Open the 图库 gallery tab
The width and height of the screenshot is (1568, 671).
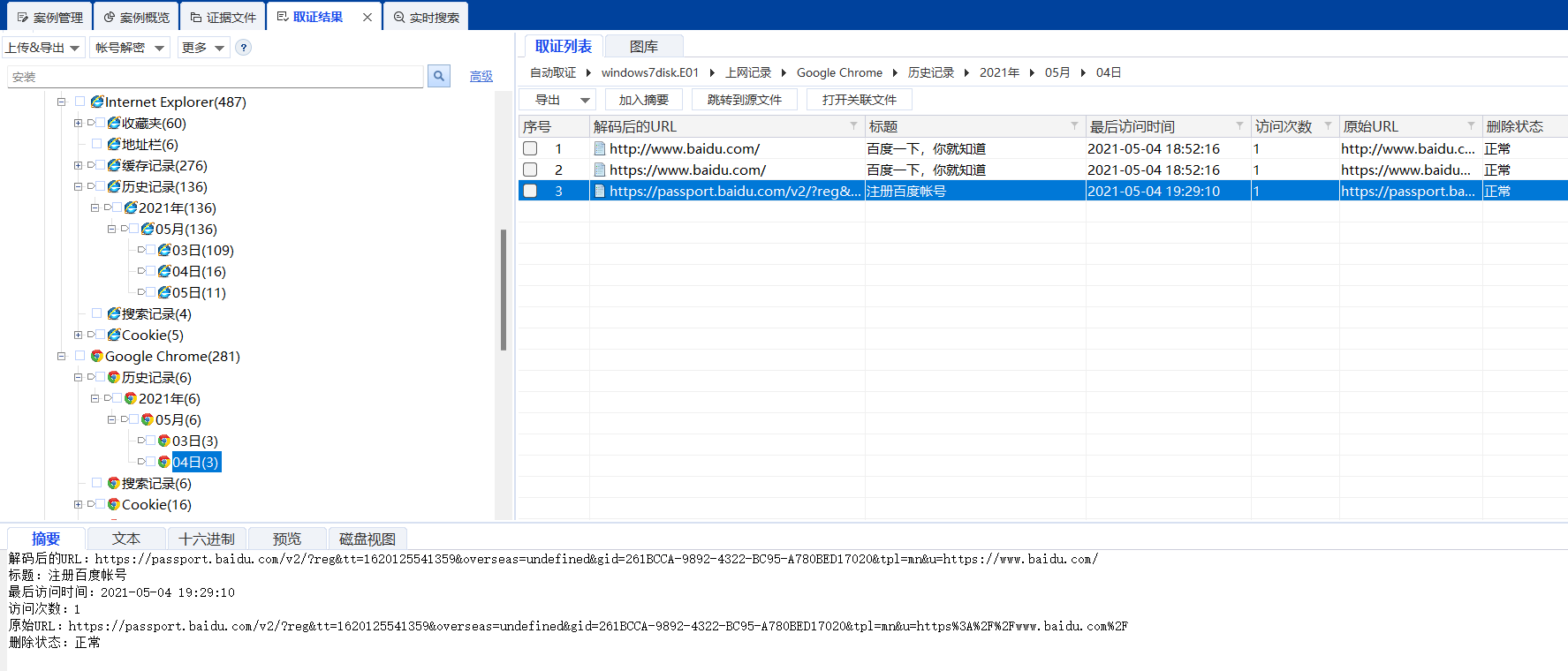(x=644, y=46)
